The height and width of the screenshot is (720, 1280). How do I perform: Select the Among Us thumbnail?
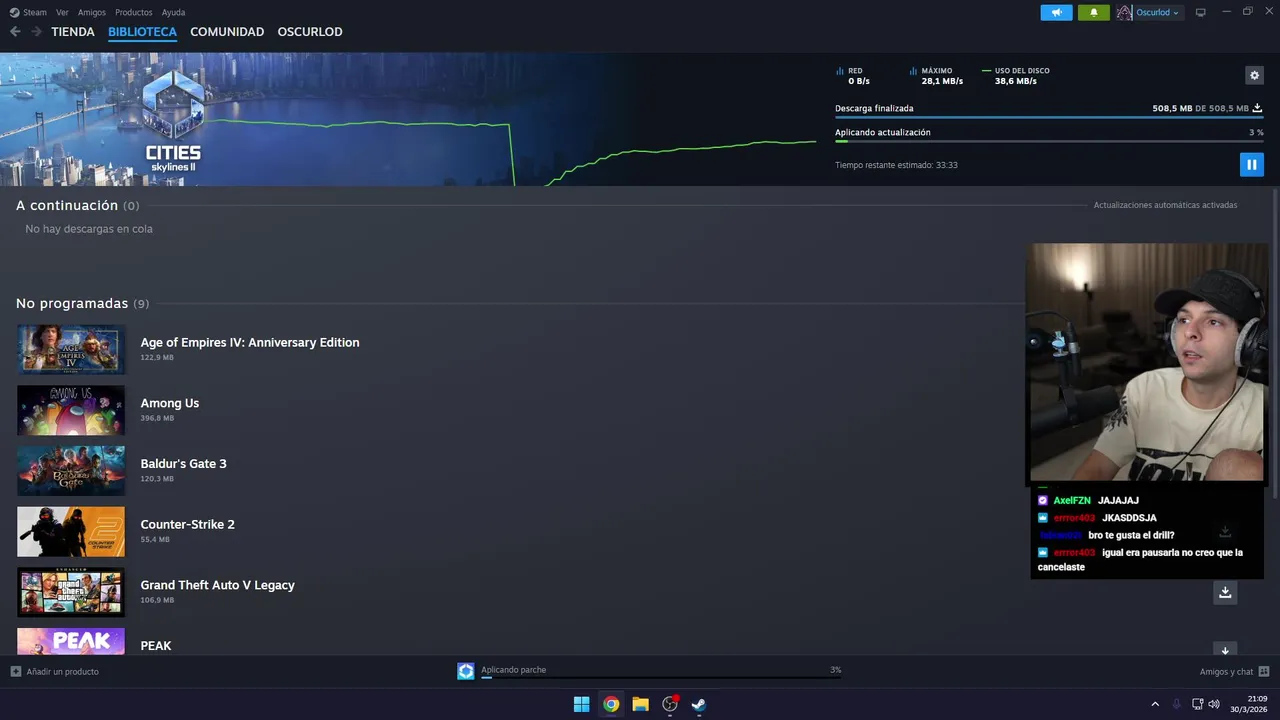click(x=71, y=410)
